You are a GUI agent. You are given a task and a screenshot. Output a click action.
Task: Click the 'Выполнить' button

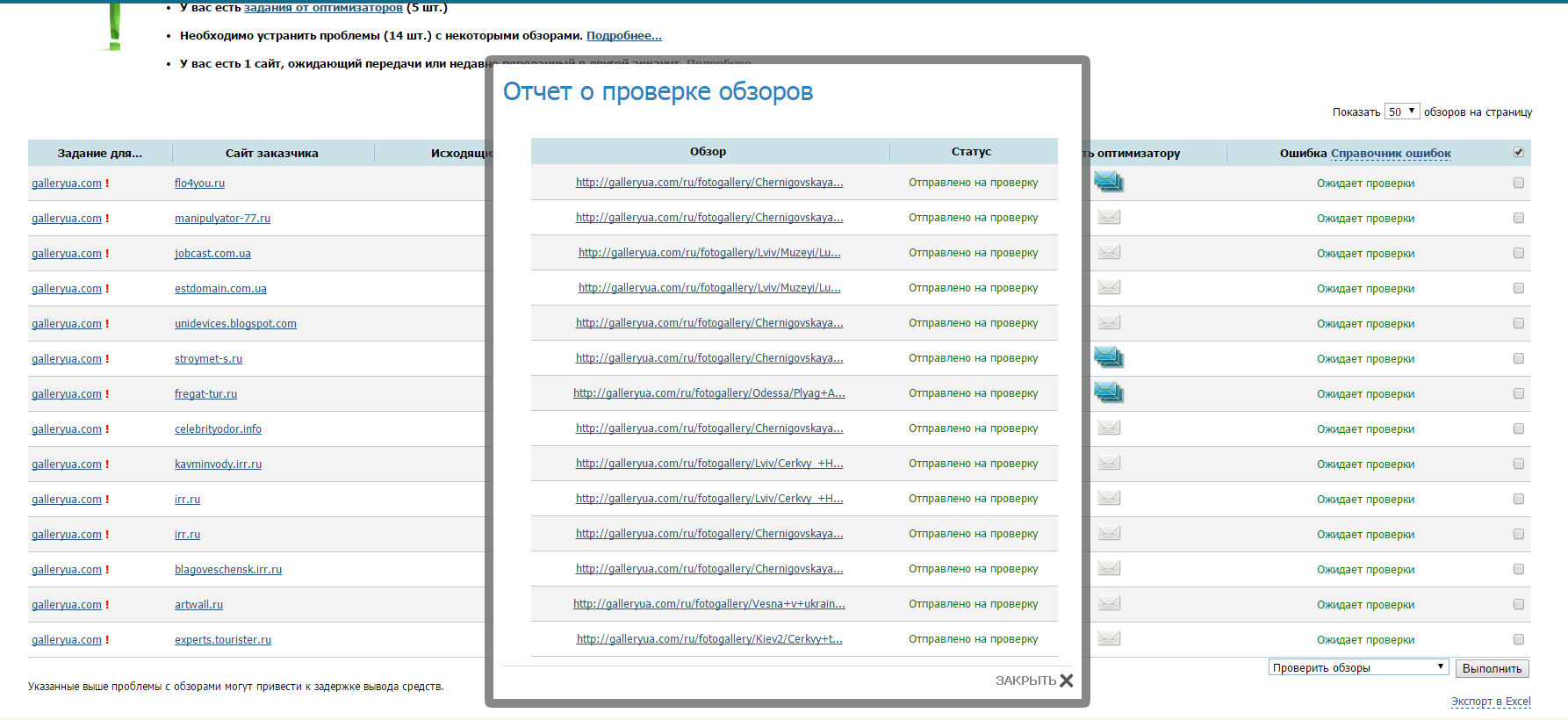pyautogui.click(x=1492, y=668)
